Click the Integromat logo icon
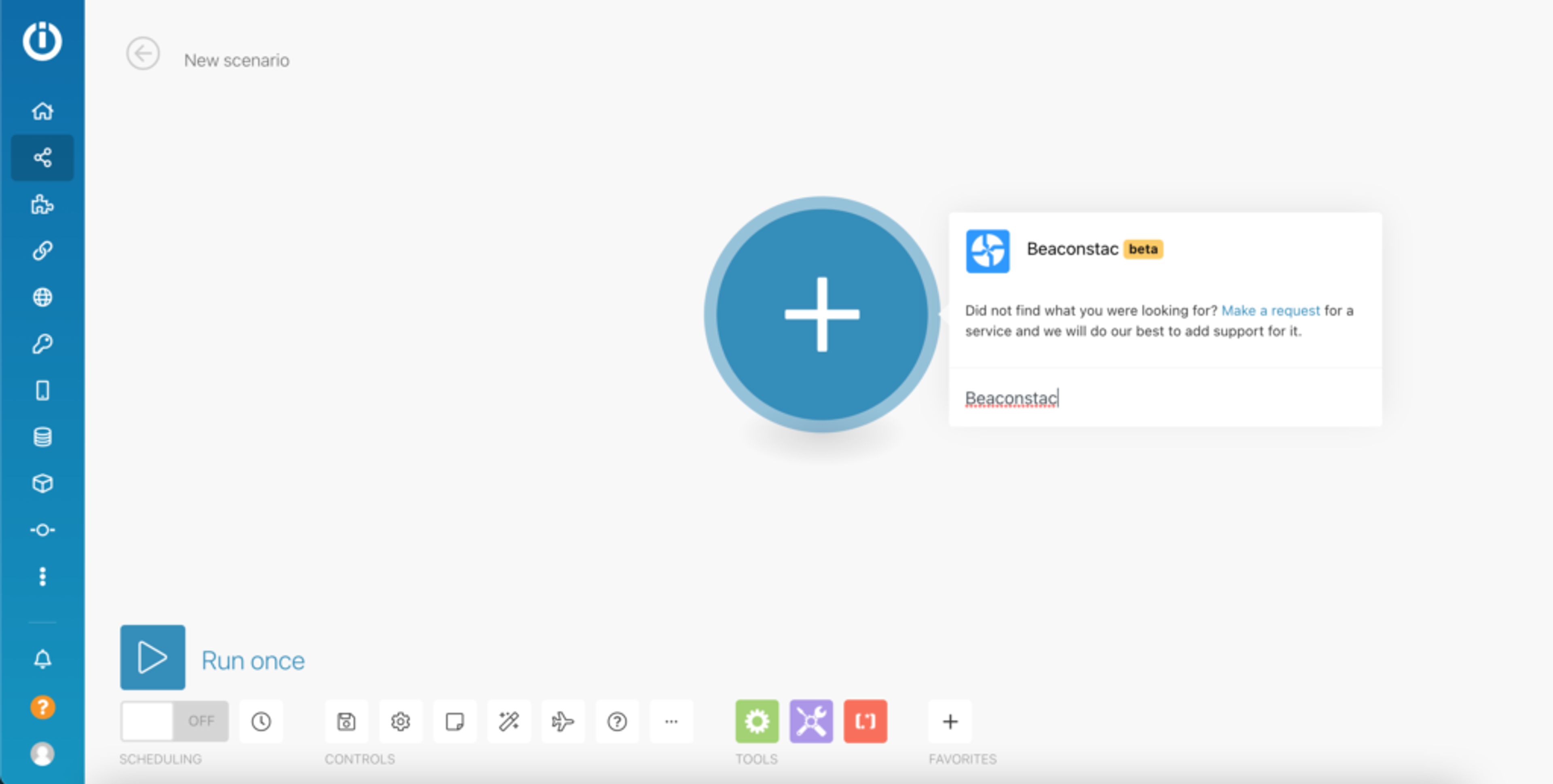 tap(42, 41)
